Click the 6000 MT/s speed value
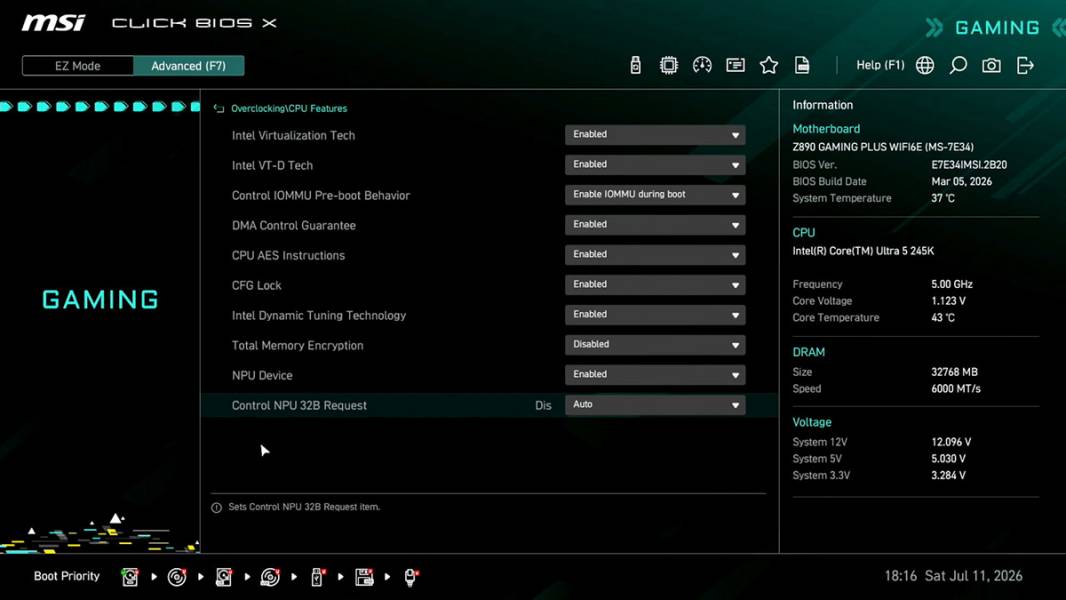1066x600 pixels. 955,389
